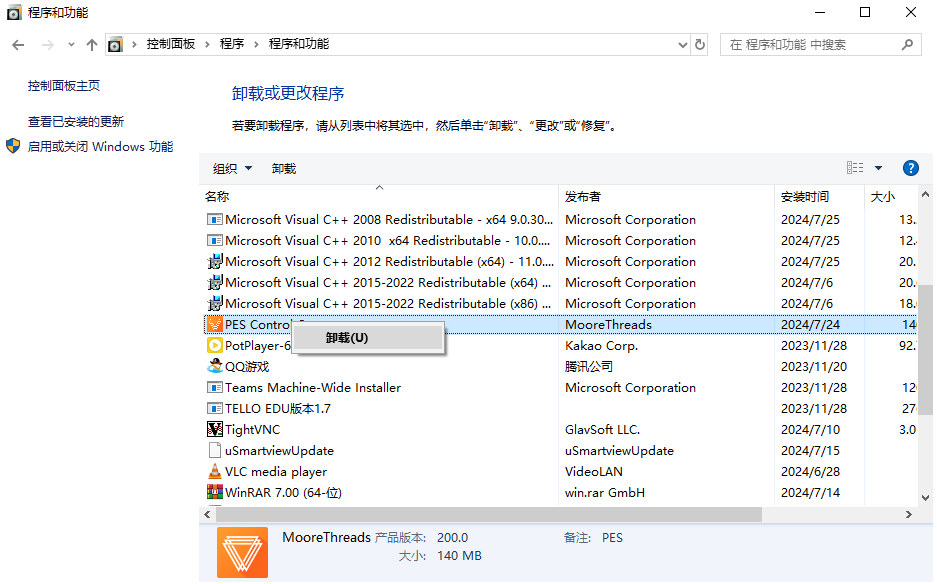The image size is (937, 584).
Task: Open more view options dropdown arrow
Action: point(878,168)
